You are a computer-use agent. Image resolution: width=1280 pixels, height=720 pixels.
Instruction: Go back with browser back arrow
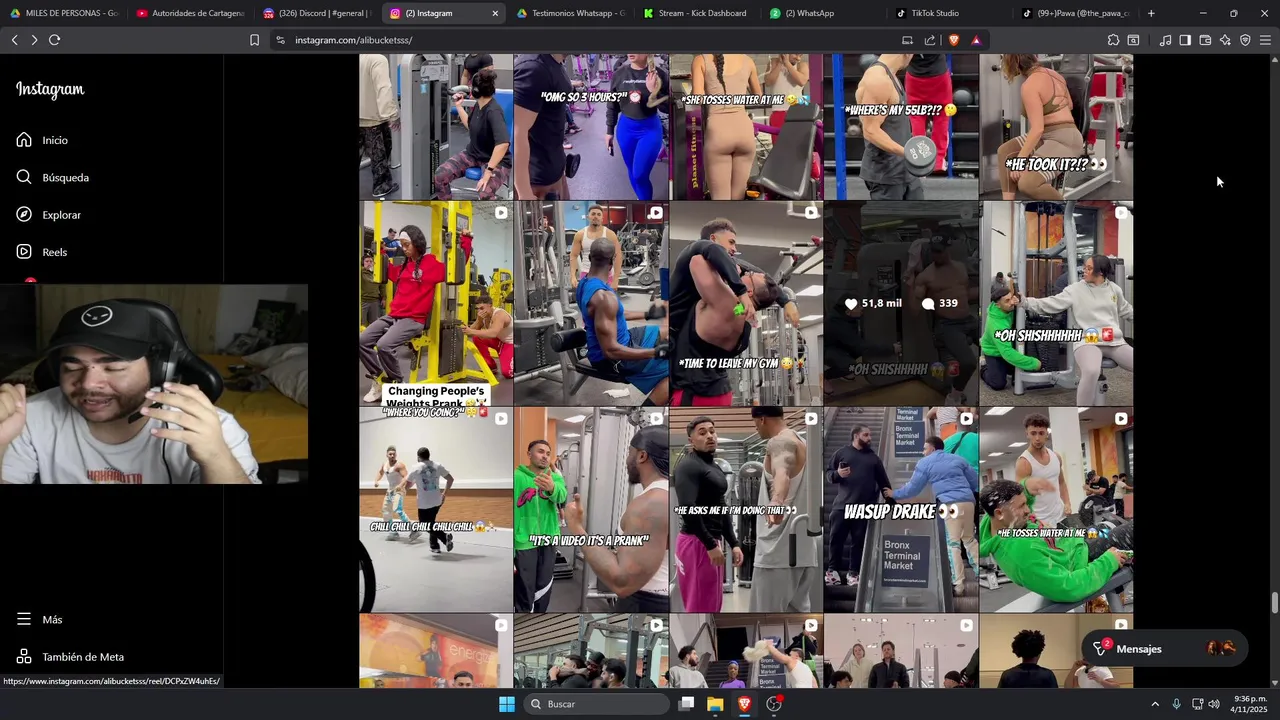(x=14, y=40)
